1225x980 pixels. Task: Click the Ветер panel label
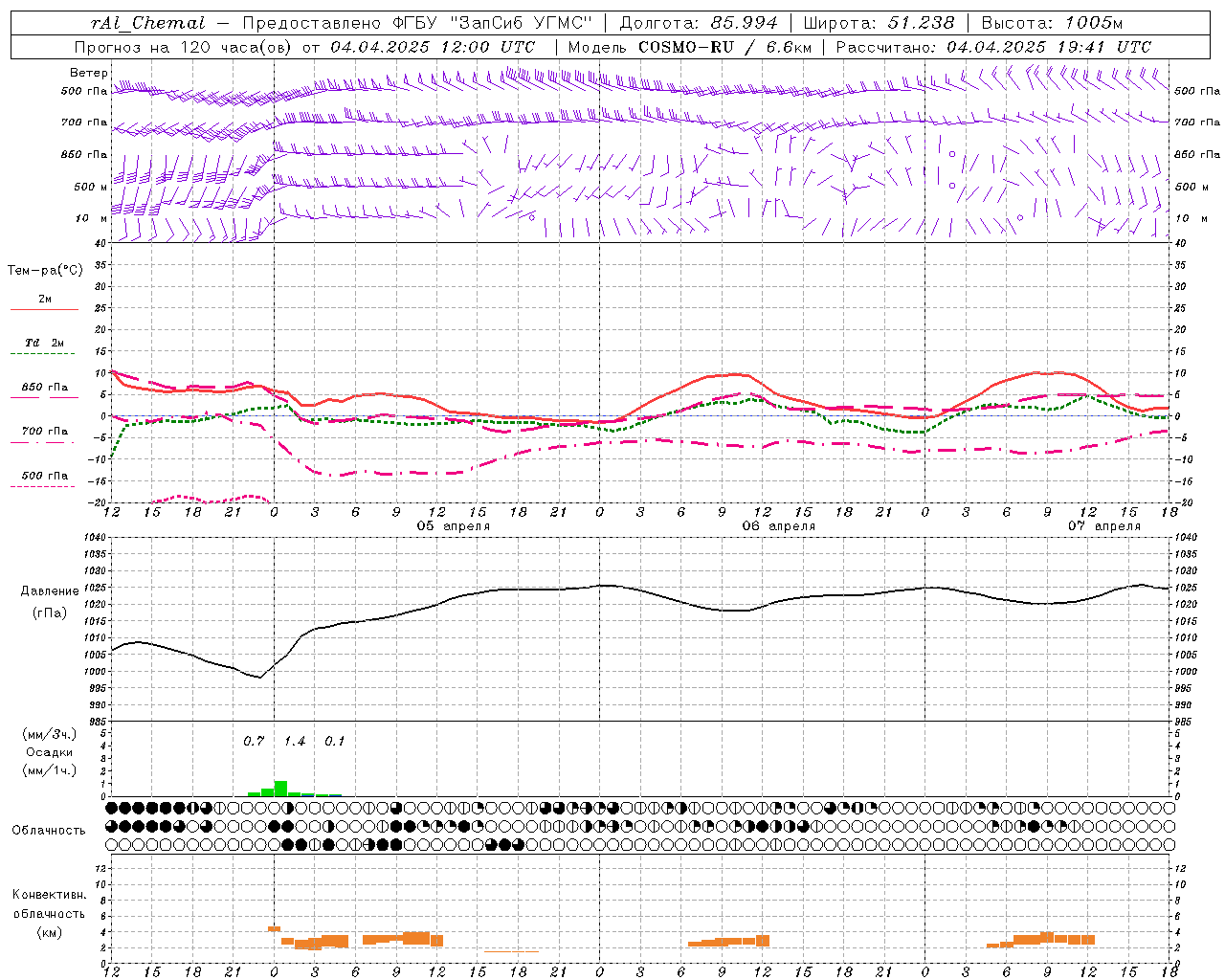coord(88,73)
